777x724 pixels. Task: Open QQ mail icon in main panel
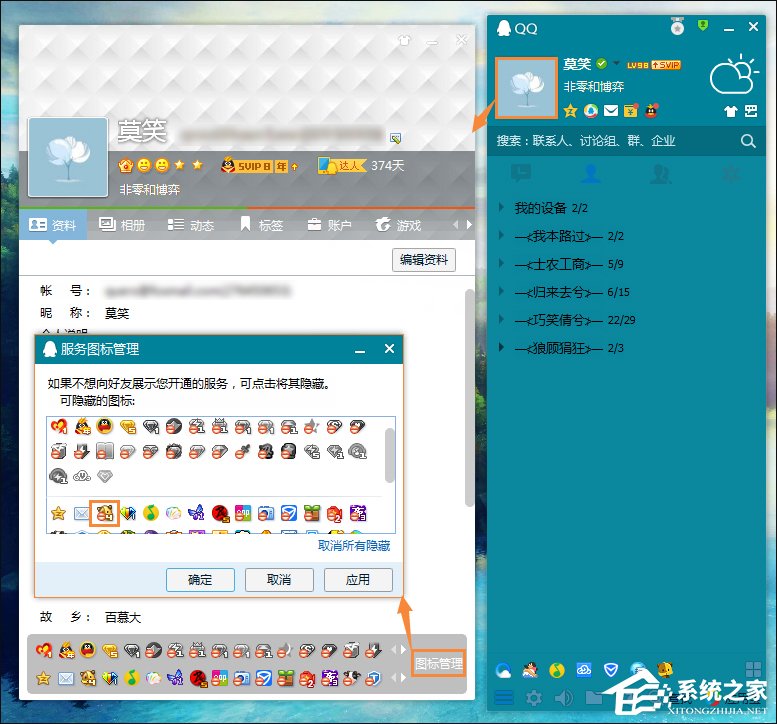click(x=610, y=111)
